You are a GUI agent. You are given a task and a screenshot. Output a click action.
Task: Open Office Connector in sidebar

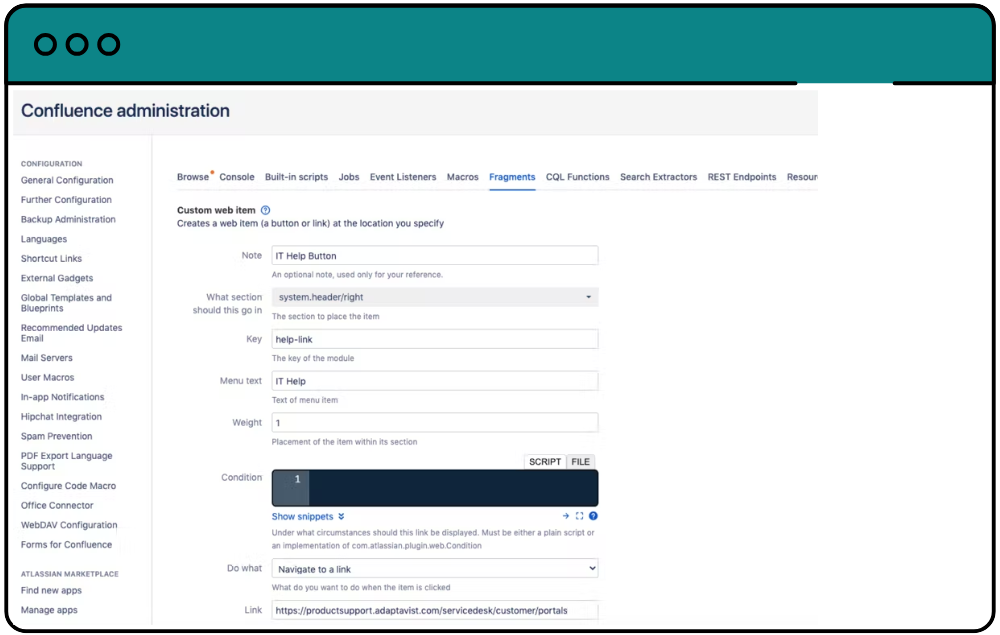coord(57,506)
